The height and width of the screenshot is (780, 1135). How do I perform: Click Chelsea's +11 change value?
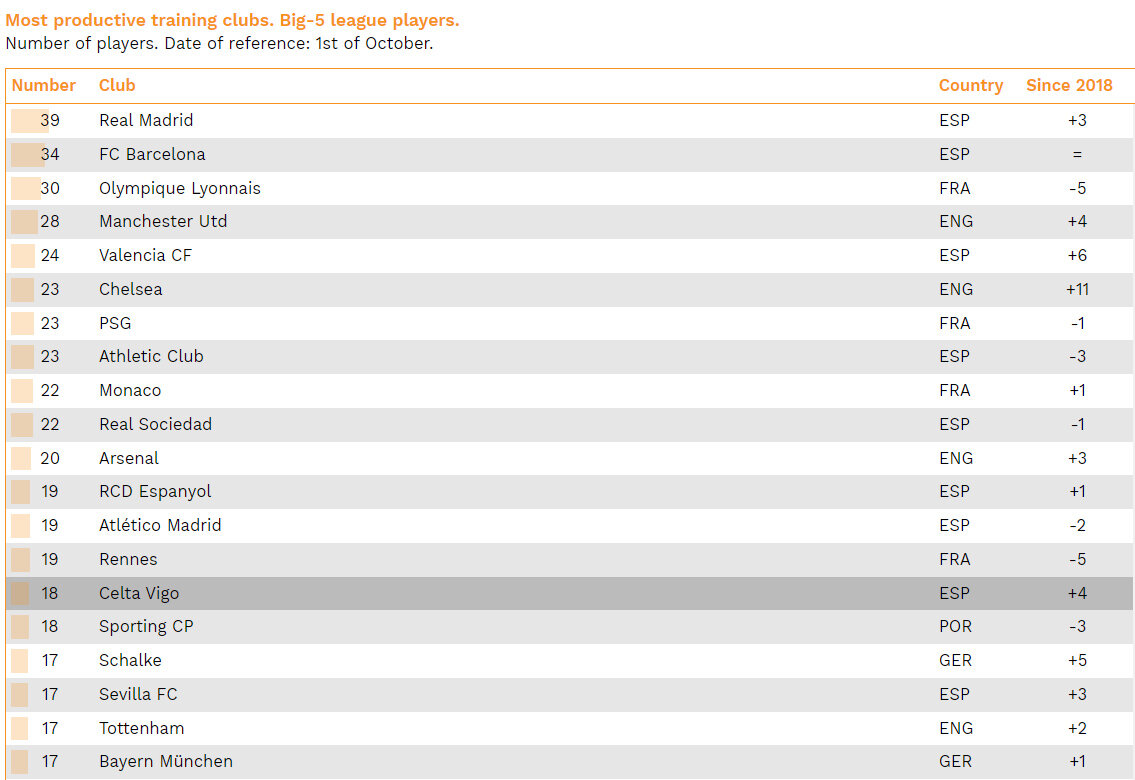pos(1077,290)
